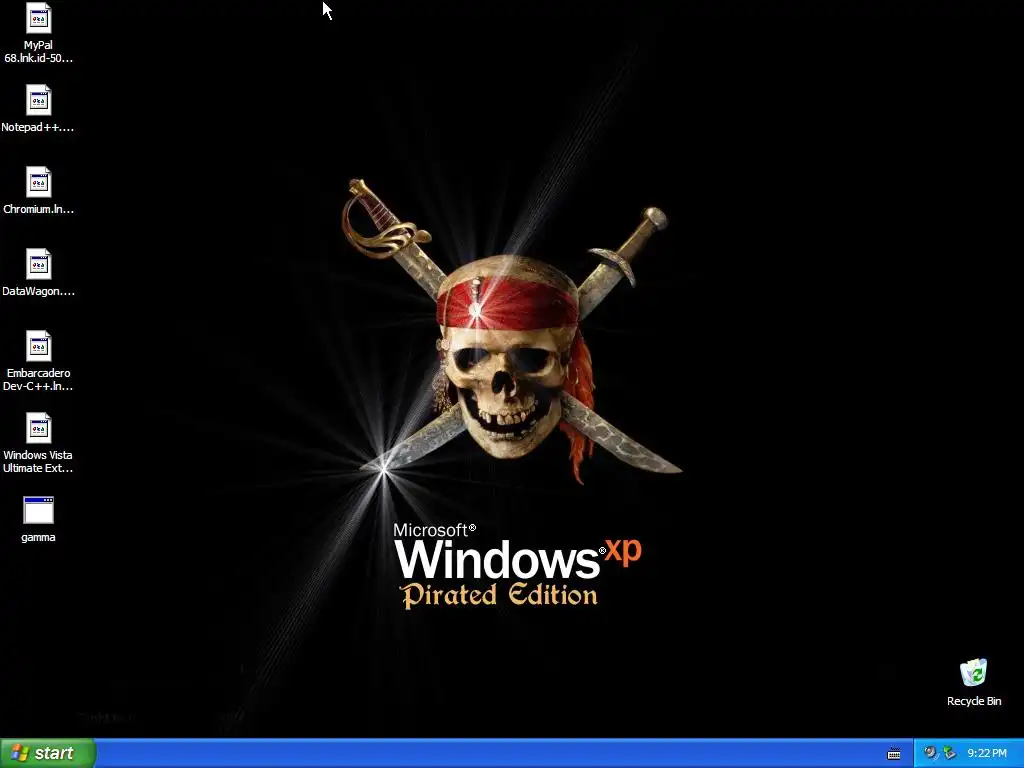Screen dimensions: 1024x768
Task: Select the Chromium shortcut icon
Action: [39, 182]
